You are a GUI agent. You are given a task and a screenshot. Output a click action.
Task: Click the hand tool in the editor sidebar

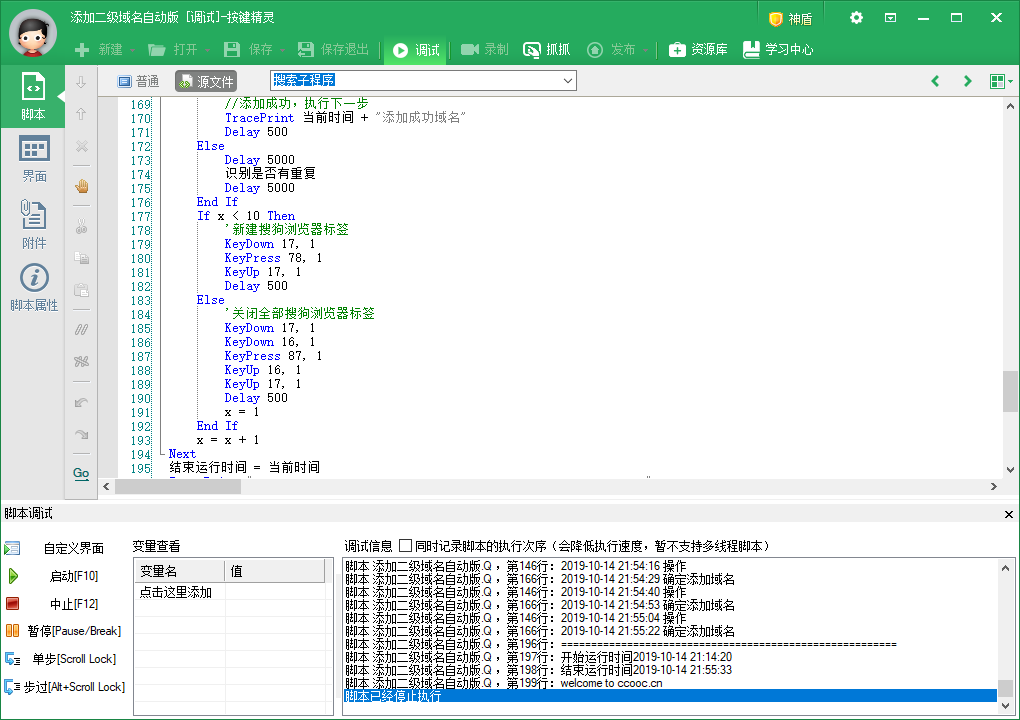click(82, 186)
